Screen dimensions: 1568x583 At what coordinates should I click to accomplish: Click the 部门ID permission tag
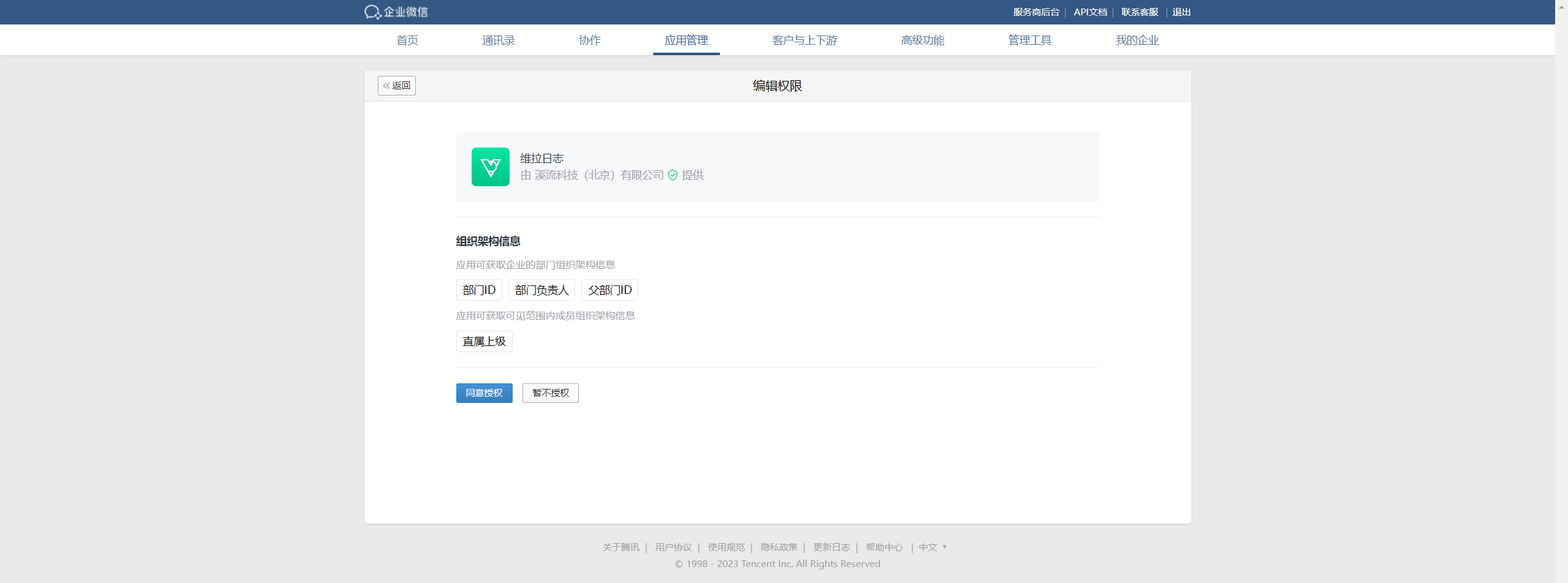point(479,290)
